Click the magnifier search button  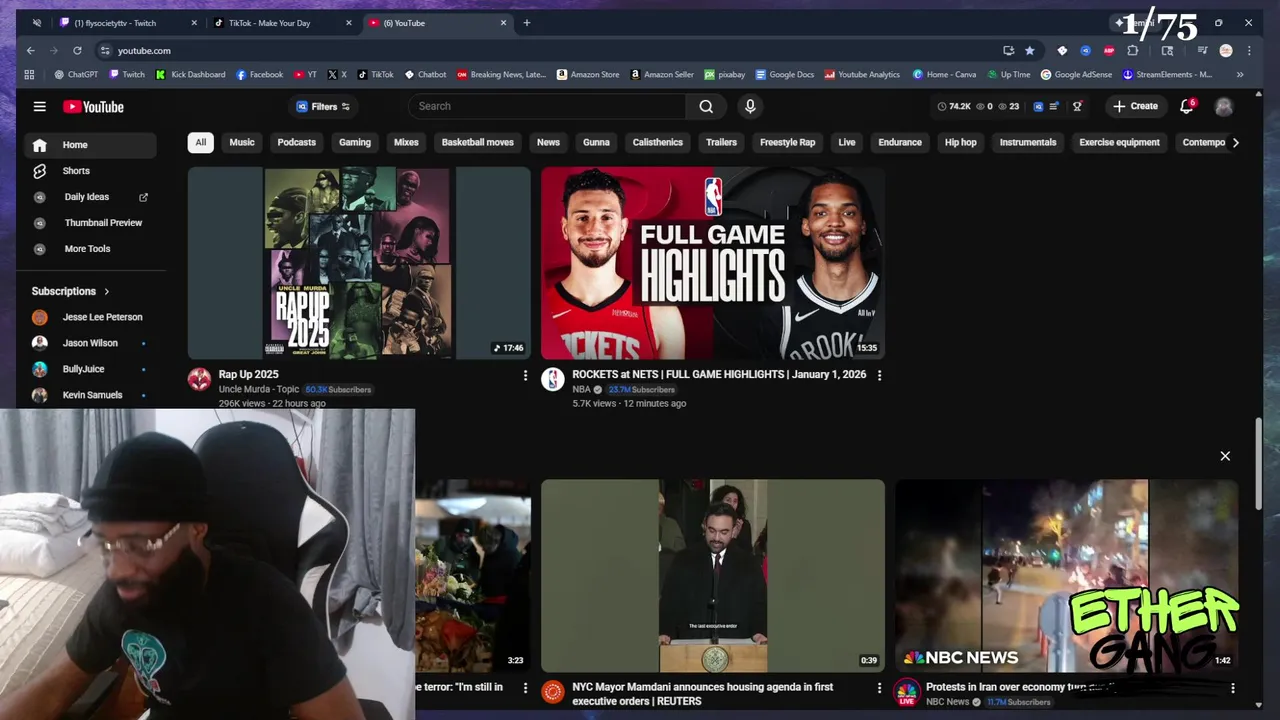click(x=706, y=106)
